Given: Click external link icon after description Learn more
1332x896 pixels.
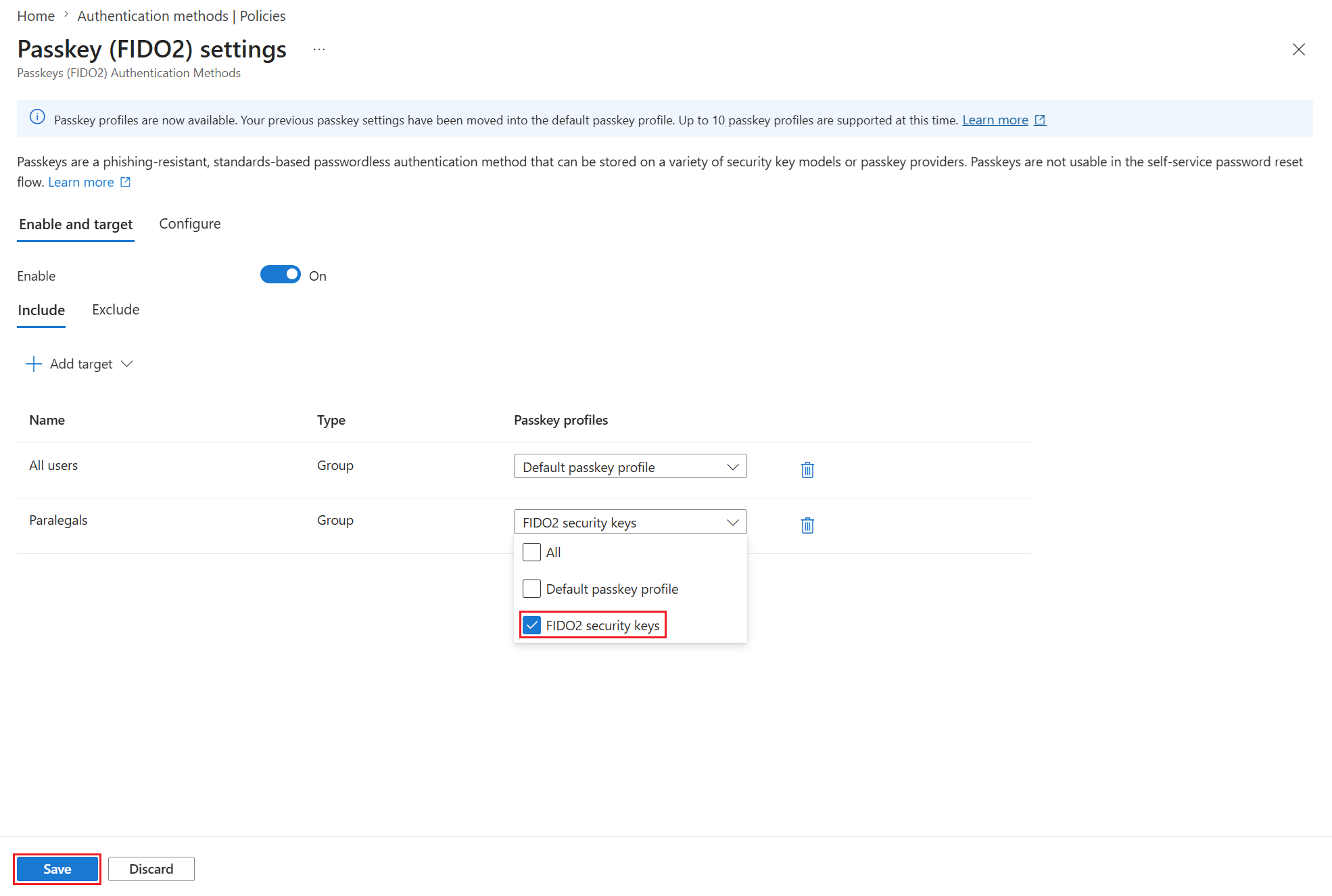Looking at the screenshot, I should pyautogui.click(x=125, y=182).
